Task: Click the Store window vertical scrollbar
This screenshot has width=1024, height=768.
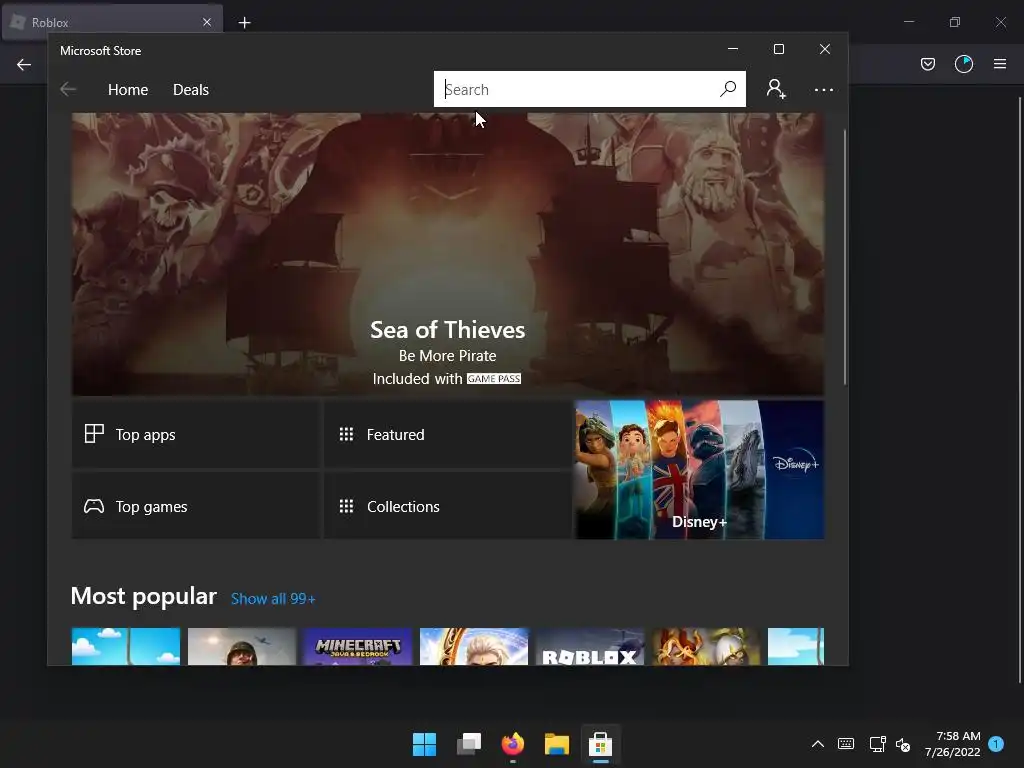Action: click(844, 257)
